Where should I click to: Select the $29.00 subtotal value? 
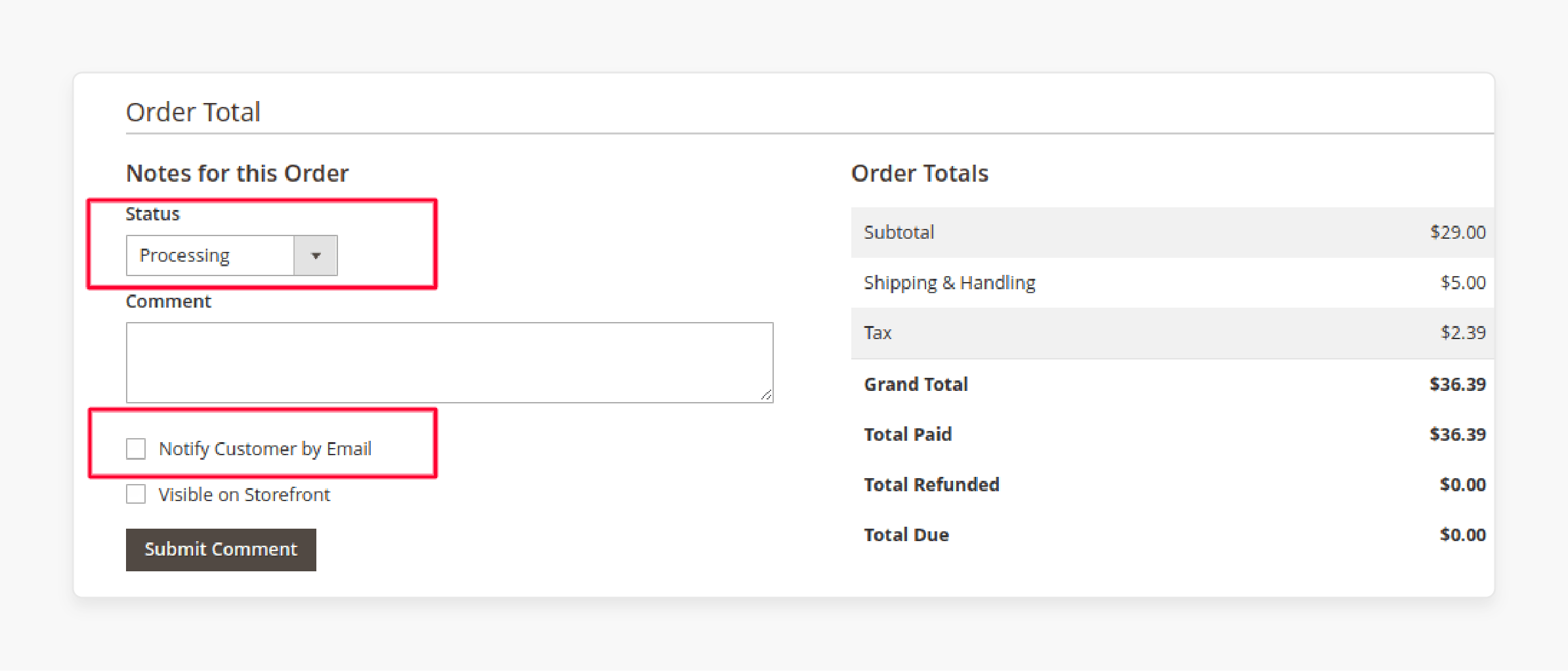[1458, 232]
